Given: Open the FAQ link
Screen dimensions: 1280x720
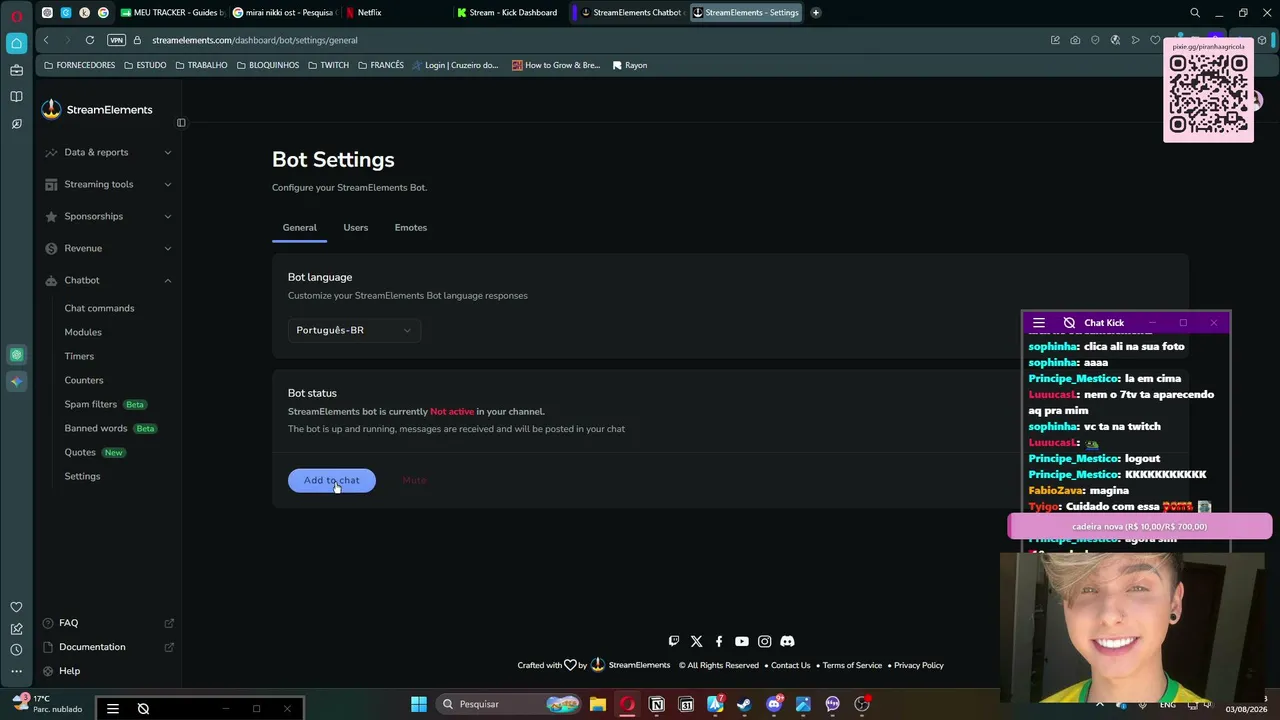Looking at the screenshot, I should (x=68, y=623).
